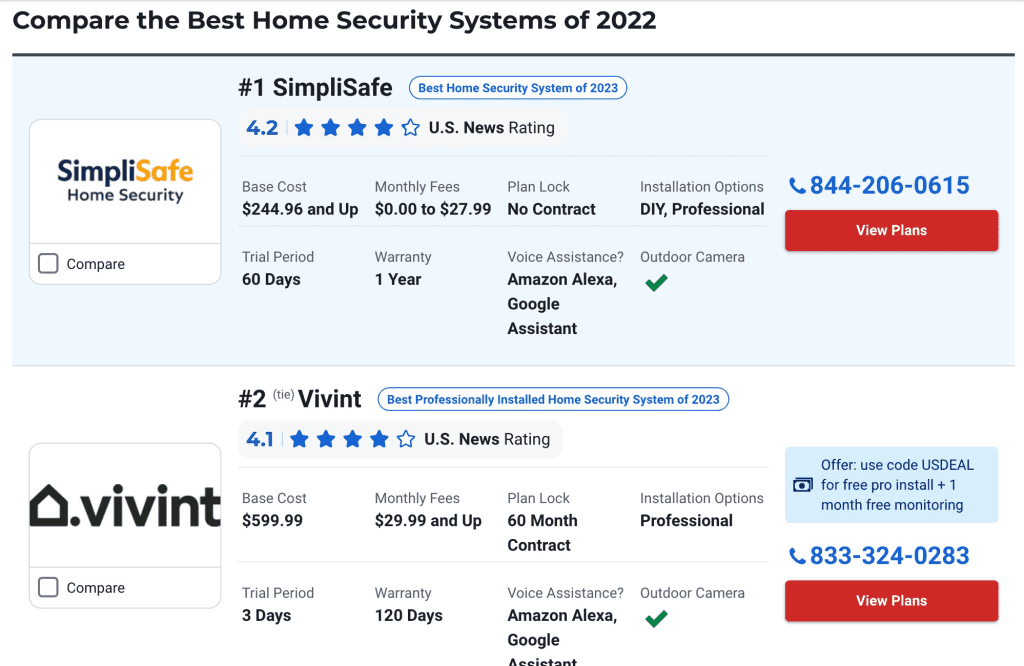Image resolution: width=1024 pixels, height=666 pixels.
Task: Click the phone icon beside 844-206-0615
Action: [x=797, y=186]
